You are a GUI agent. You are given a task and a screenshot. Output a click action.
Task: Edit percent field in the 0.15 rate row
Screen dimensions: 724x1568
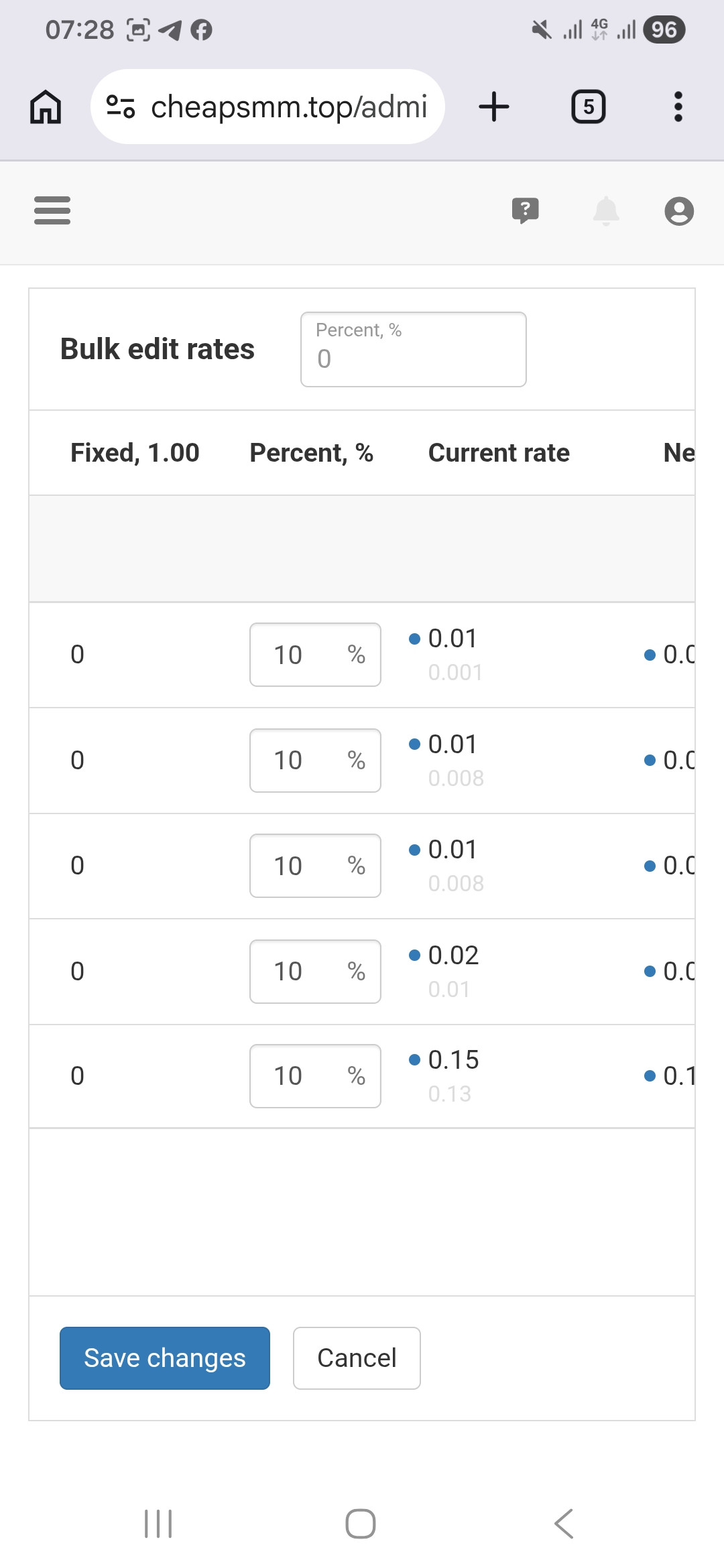point(315,1076)
